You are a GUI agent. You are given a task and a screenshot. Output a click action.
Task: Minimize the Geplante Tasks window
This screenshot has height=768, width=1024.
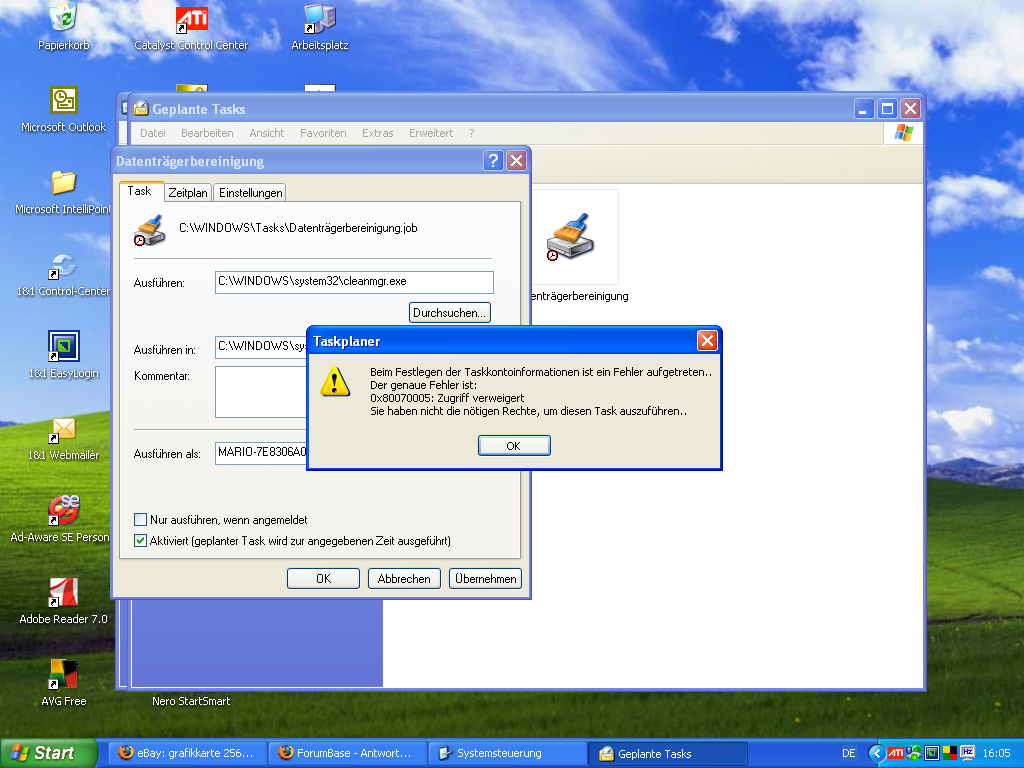(x=864, y=108)
